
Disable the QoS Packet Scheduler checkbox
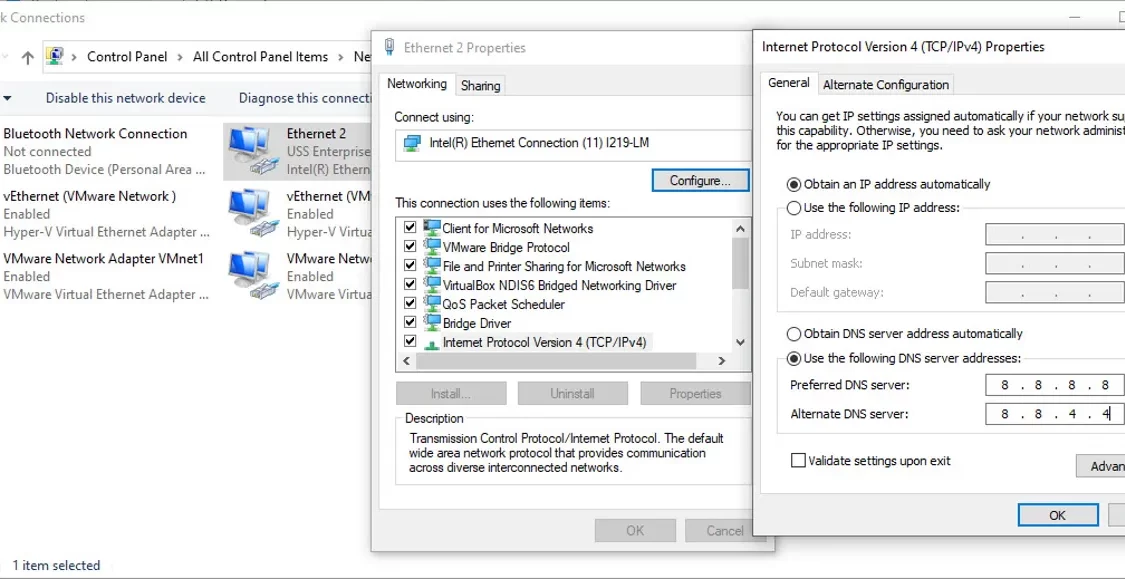click(410, 303)
